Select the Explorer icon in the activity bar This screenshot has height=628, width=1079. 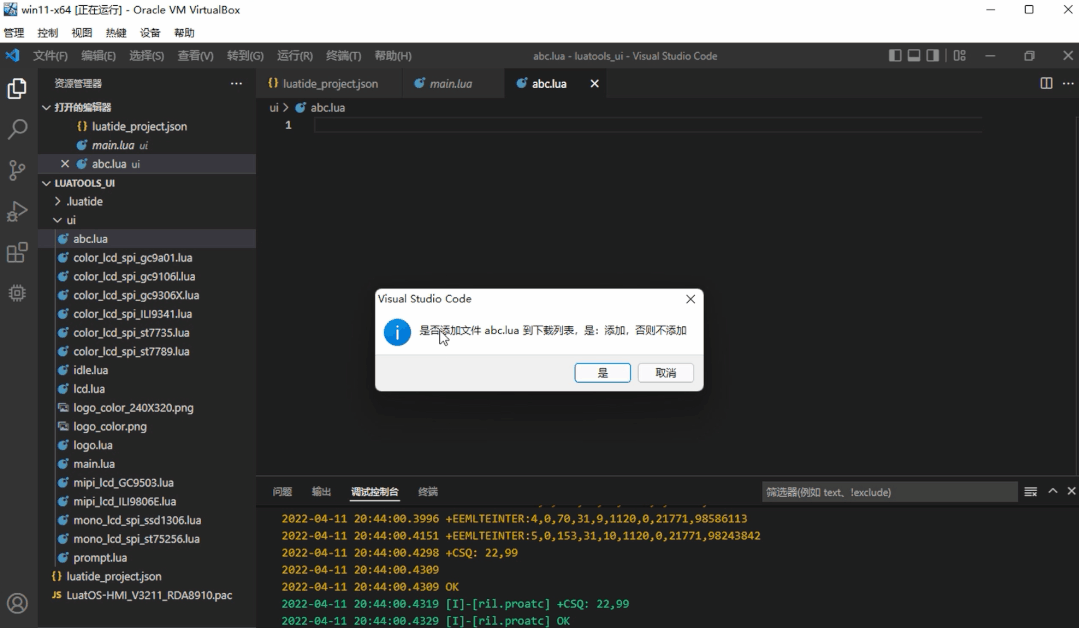click(x=16, y=88)
